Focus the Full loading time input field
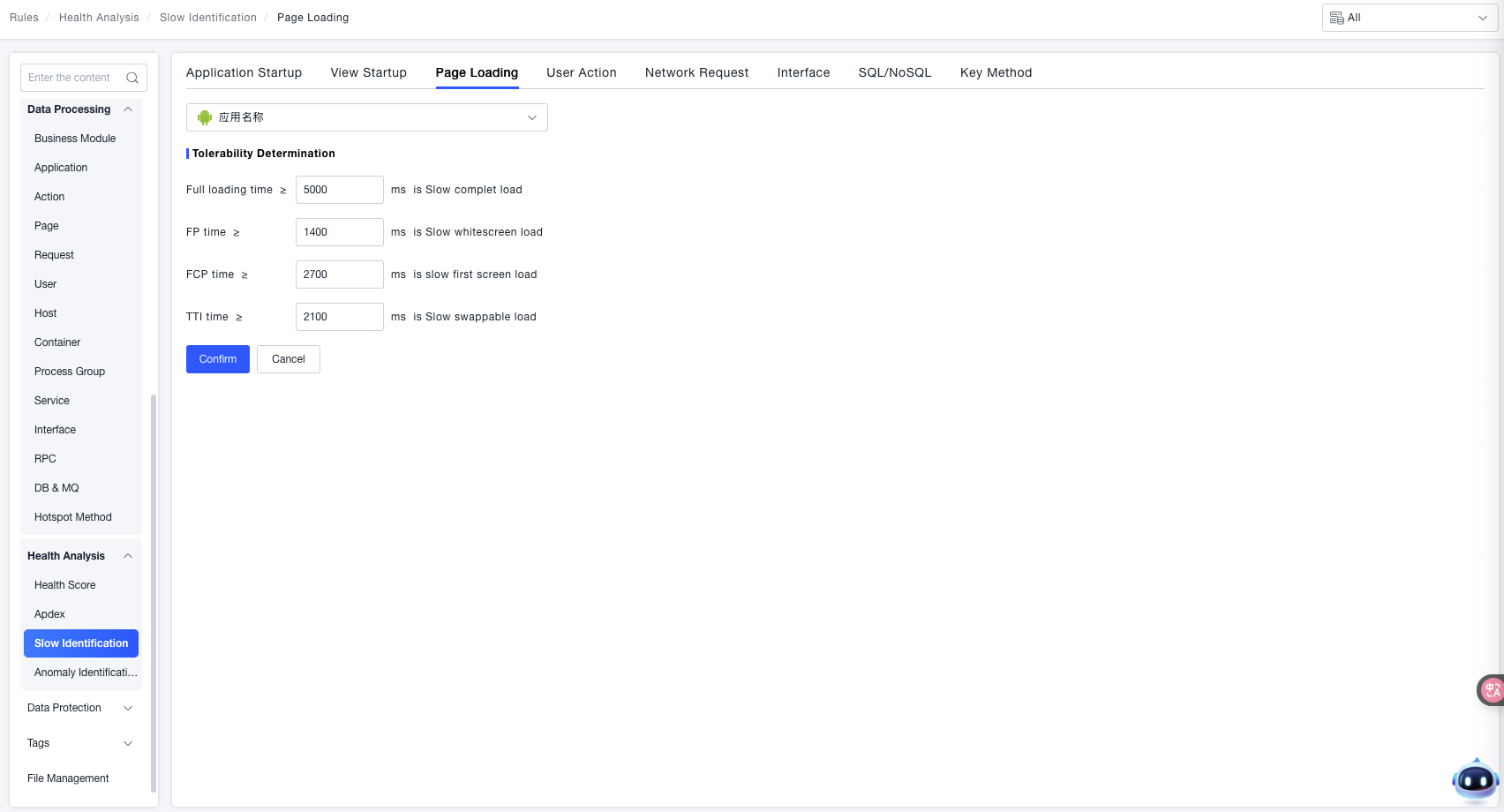Screen dimensions: 1504x812 pyautogui.click(x=339, y=190)
